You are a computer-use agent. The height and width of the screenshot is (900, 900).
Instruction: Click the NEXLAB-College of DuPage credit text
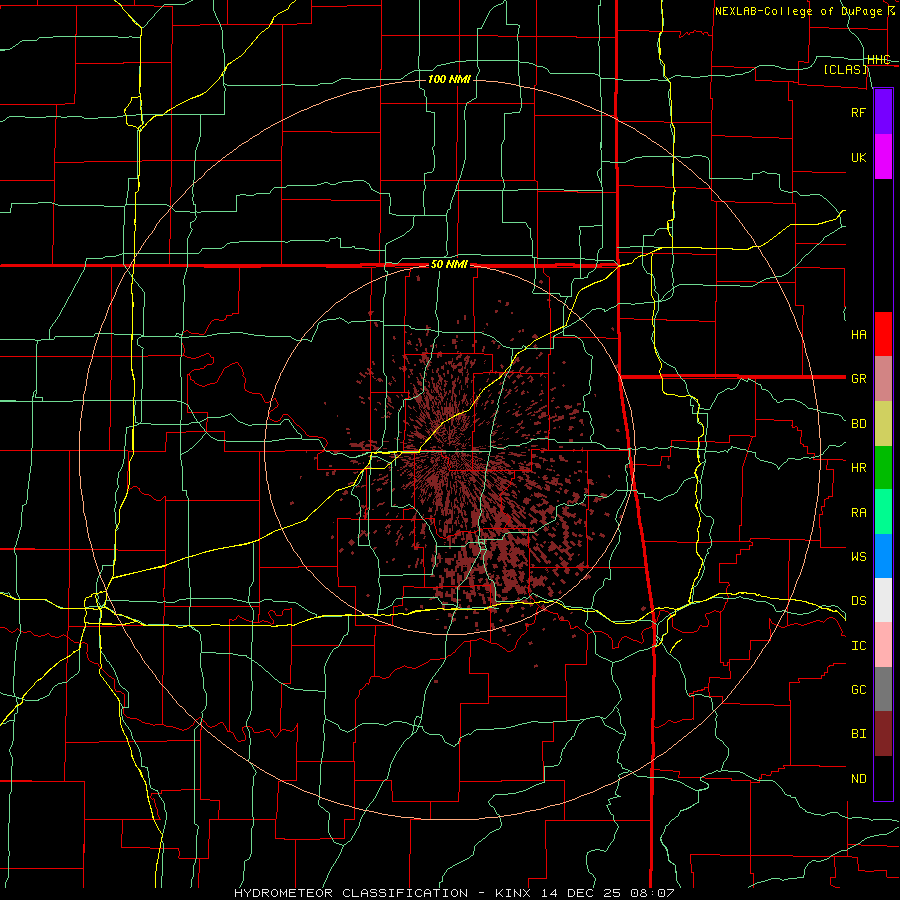click(801, 11)
